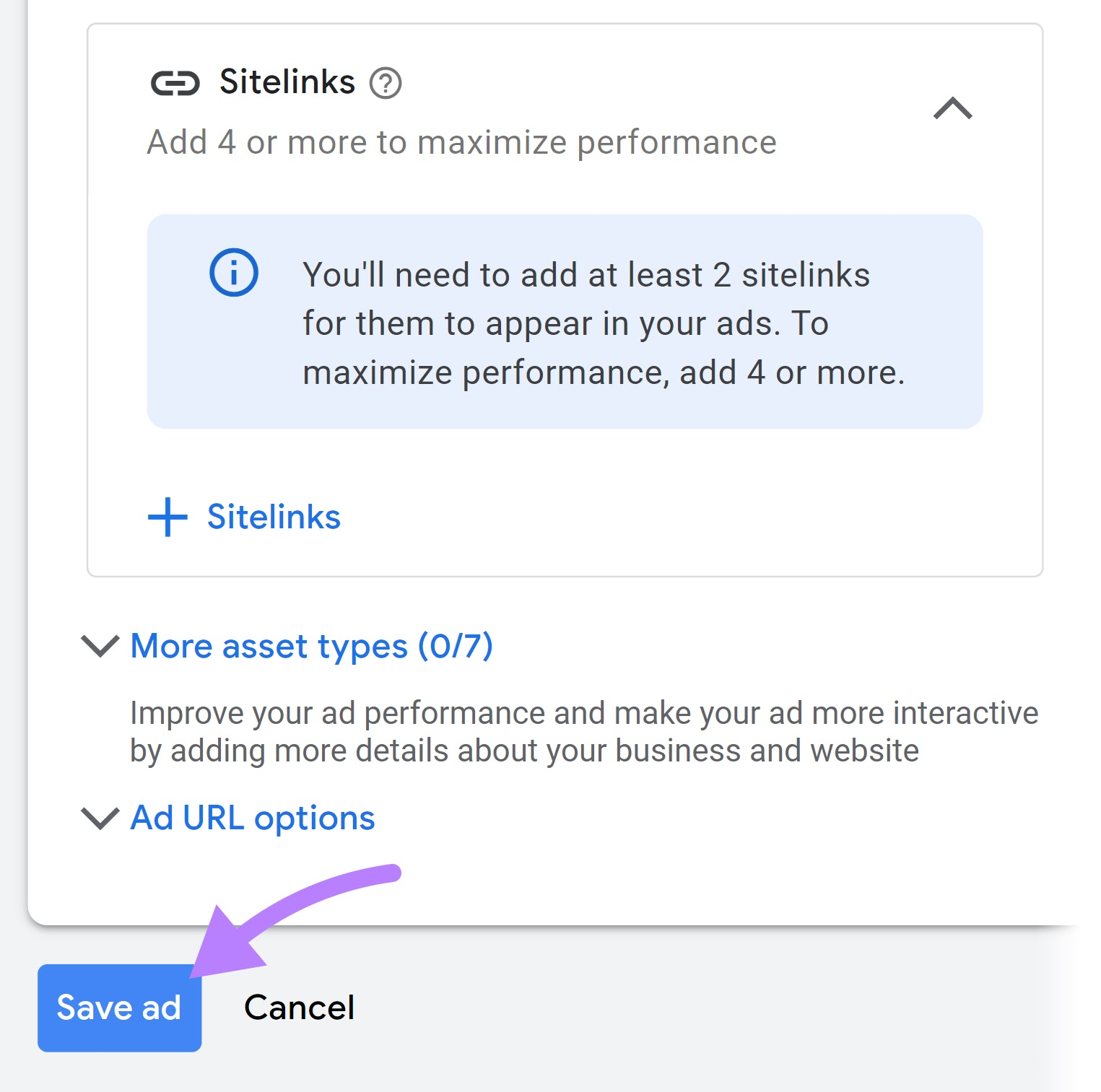
Task: Click the chain link icon beside Sitelinks
Action: pos(175,83)
